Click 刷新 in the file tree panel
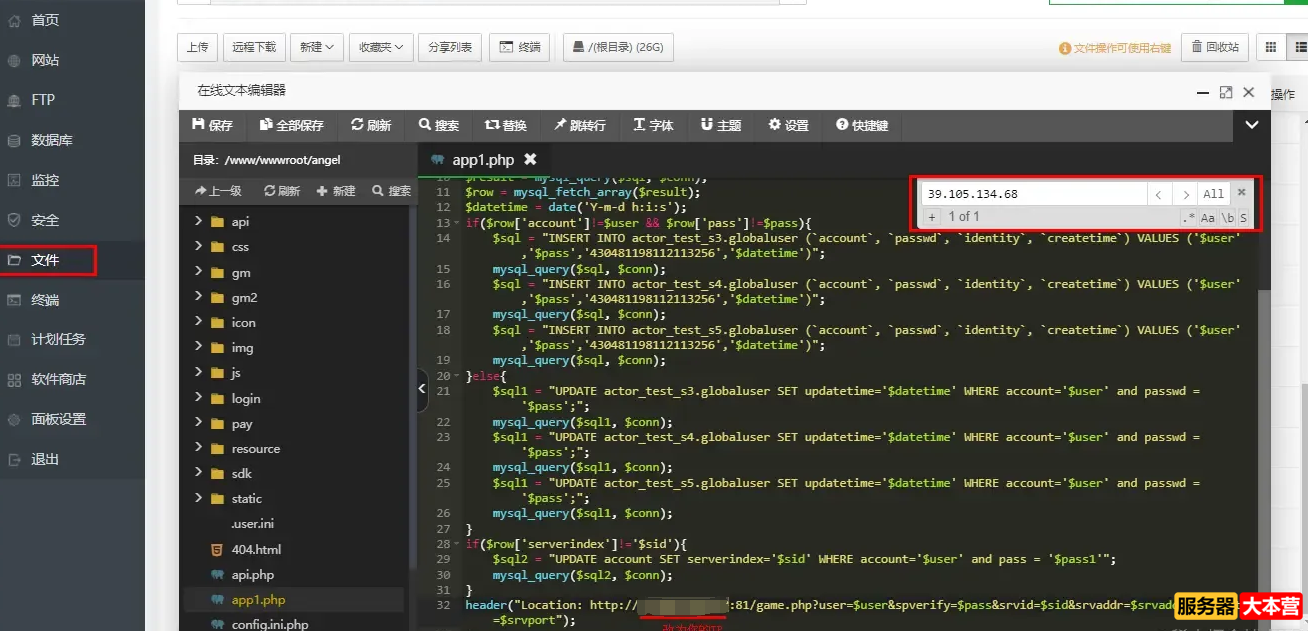 click(282, 191)
